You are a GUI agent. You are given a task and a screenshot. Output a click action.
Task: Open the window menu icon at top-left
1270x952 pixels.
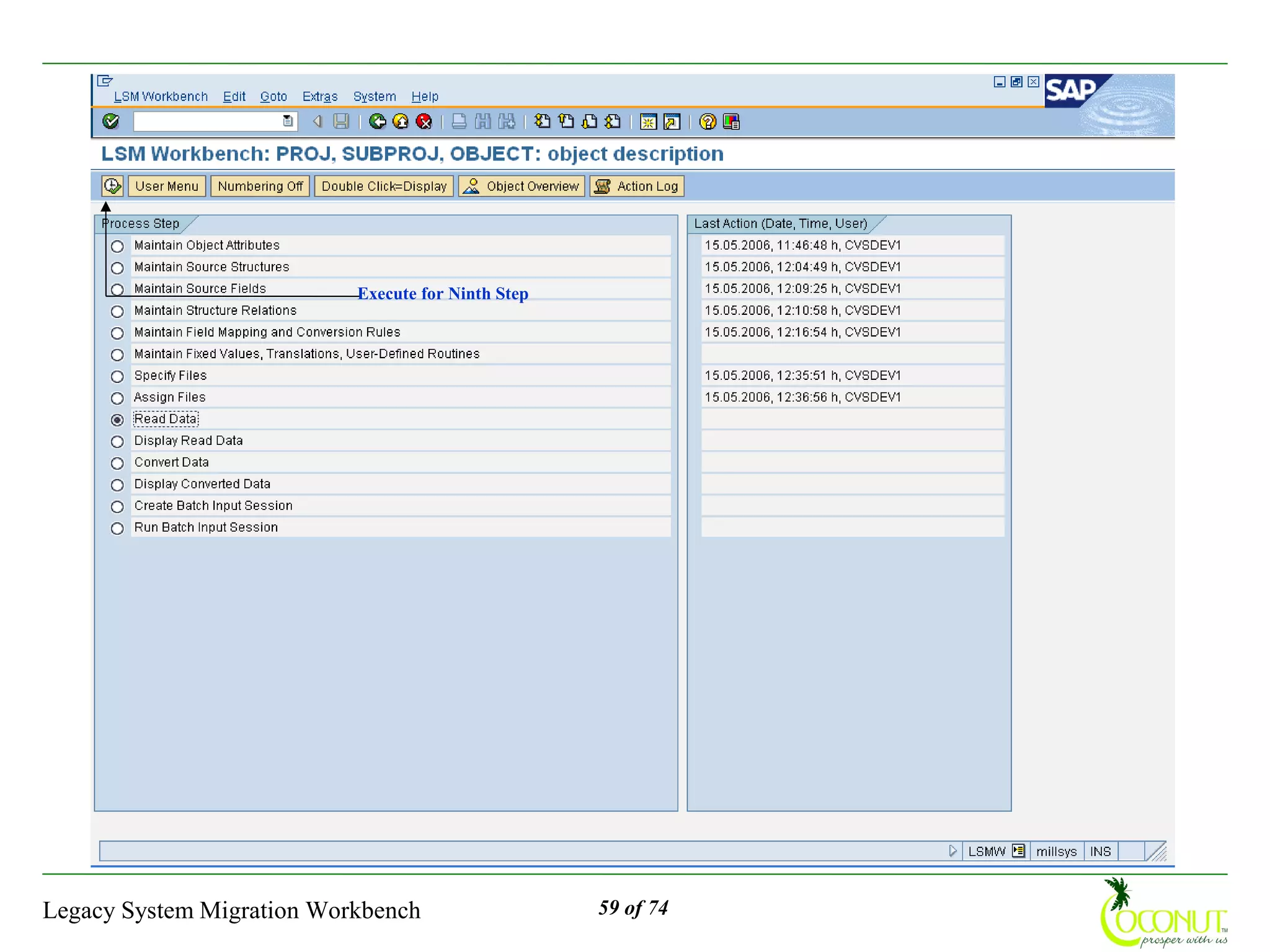105,81
